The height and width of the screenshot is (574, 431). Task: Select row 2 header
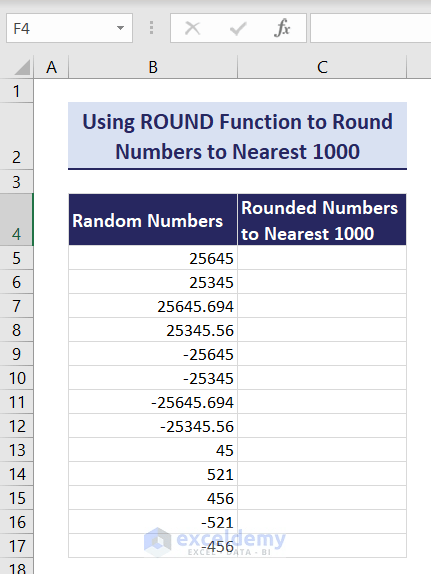(x=16, y=136)
